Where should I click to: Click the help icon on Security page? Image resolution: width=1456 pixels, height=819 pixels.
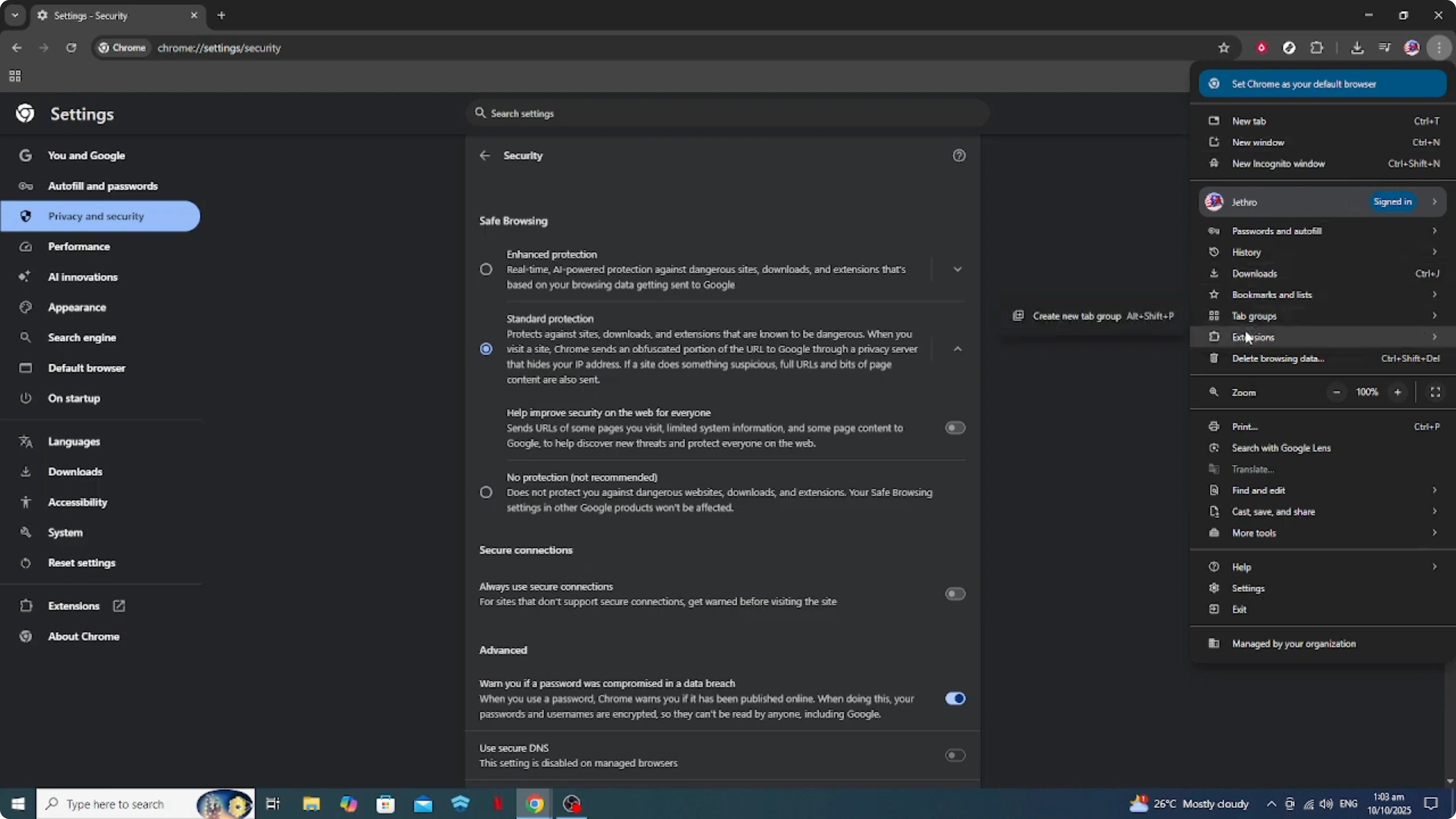tap(959, 155)
